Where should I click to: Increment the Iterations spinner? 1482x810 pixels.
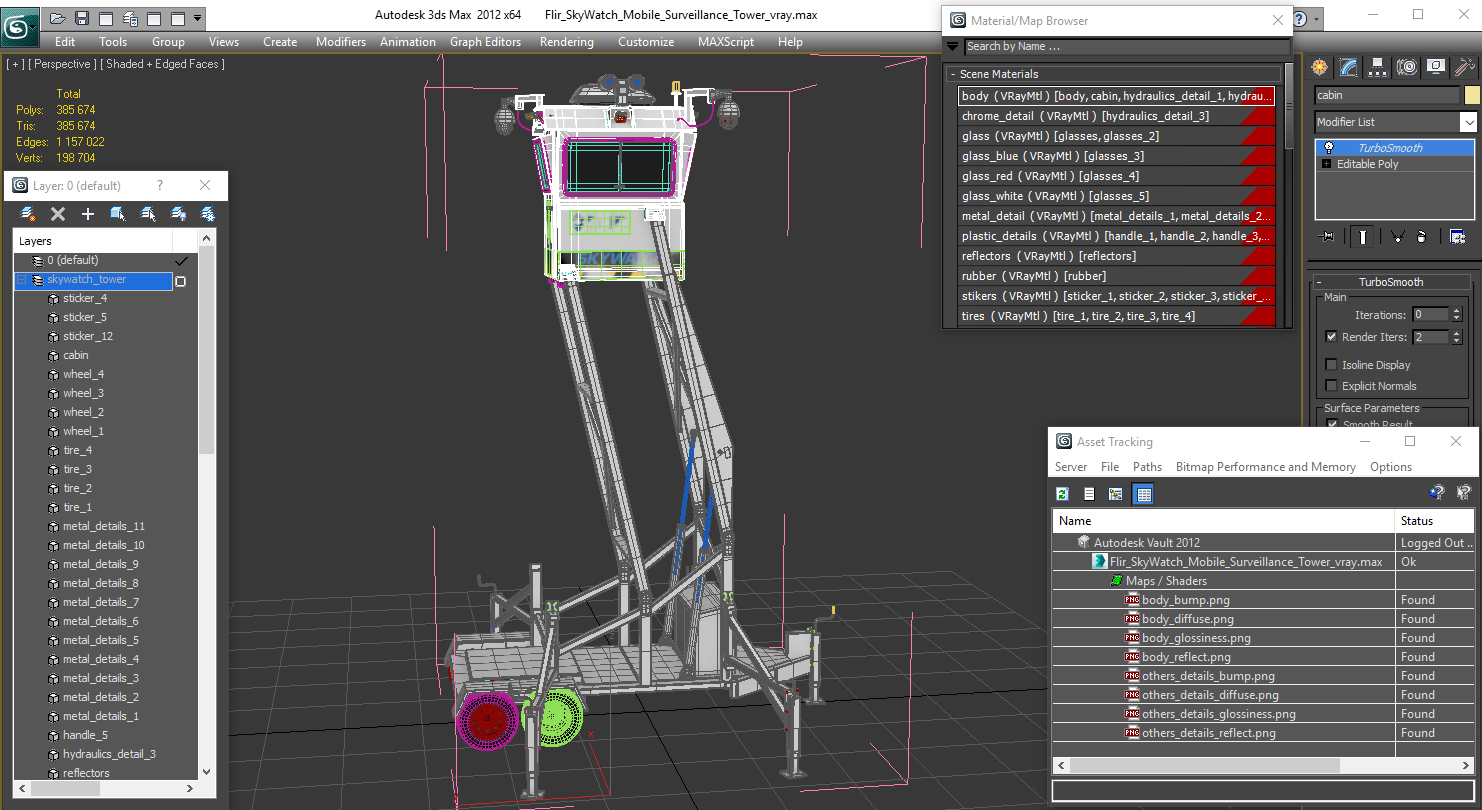[1456, 311]
